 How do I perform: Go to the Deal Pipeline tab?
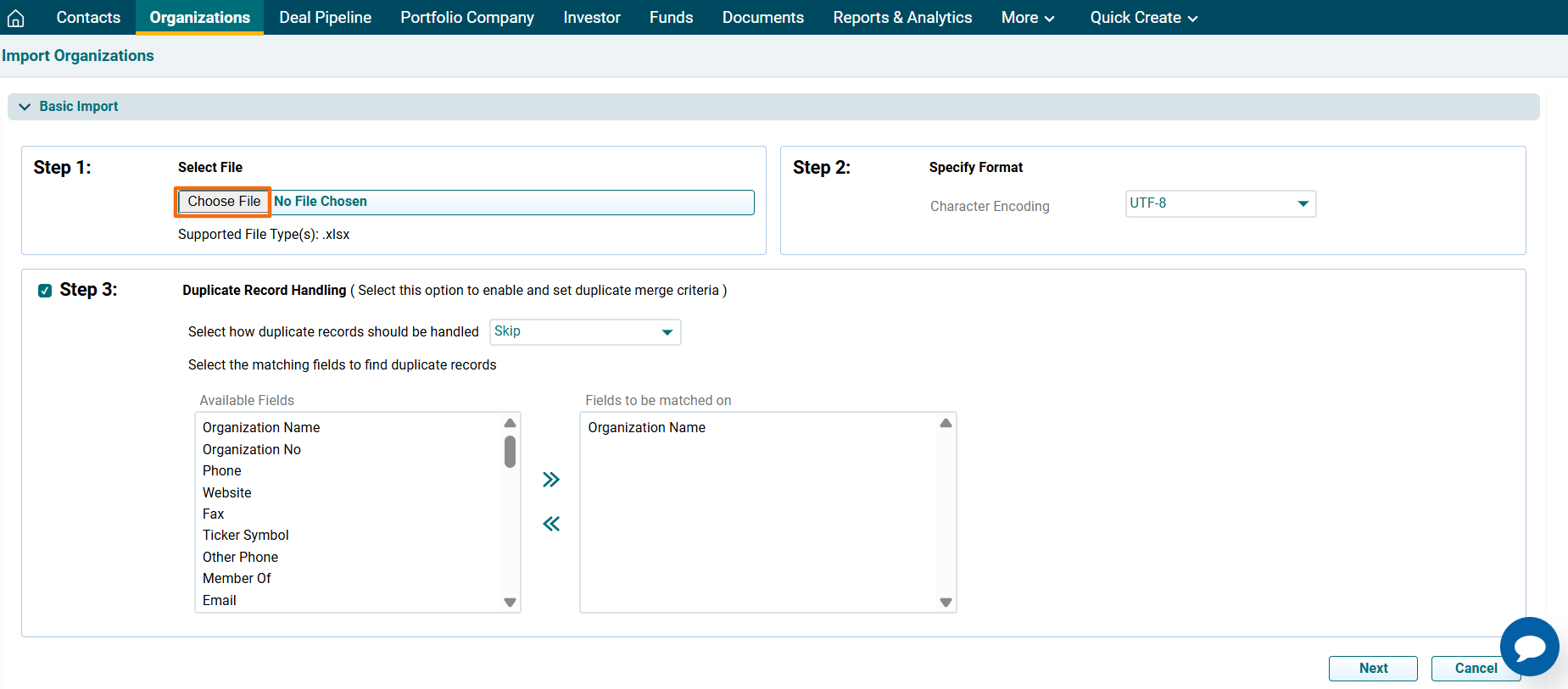click(x=325, y=18)
